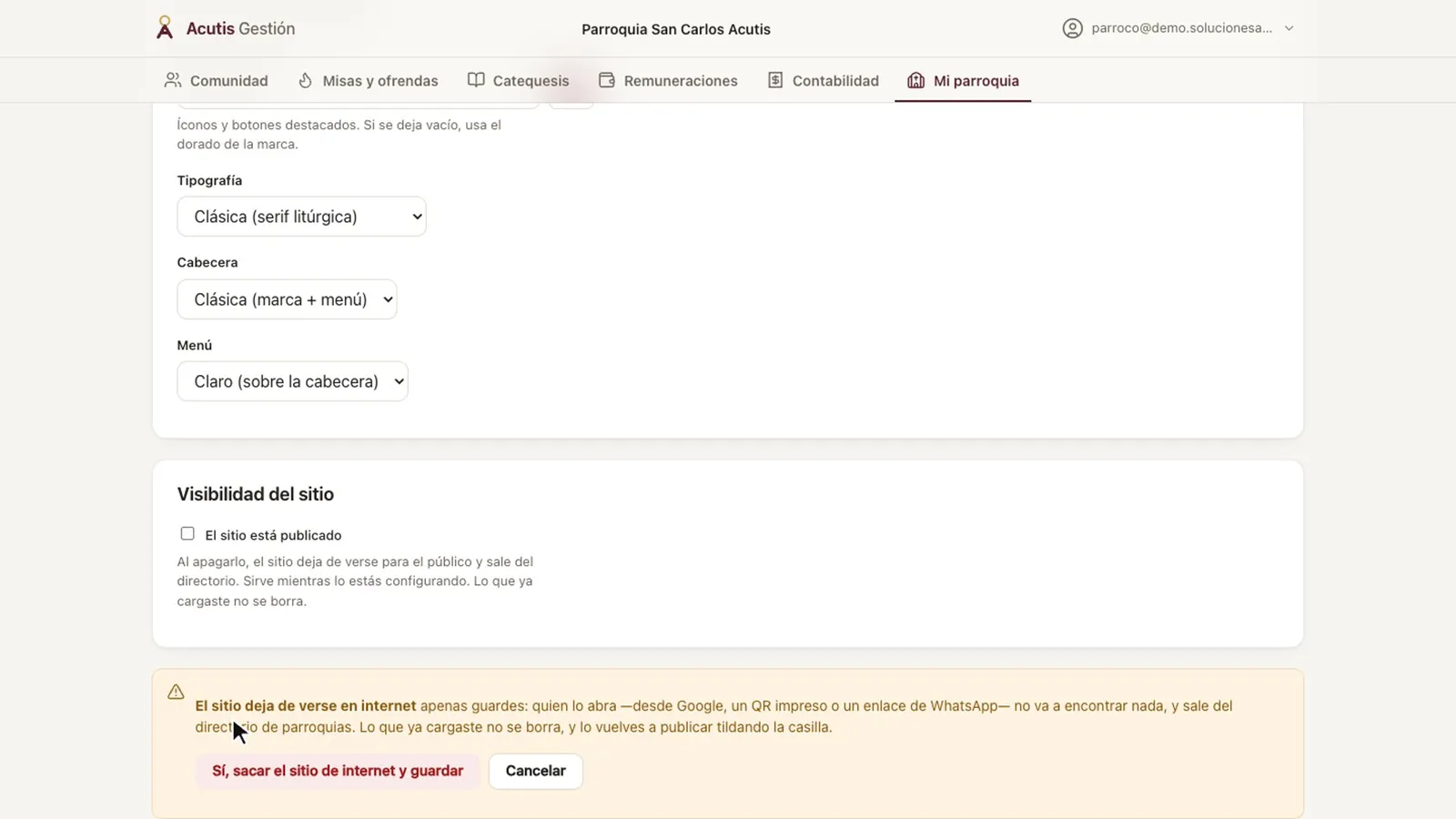Click the Tipografía label
This screenshot has height=819, width=1456.
tap(209, 180)
